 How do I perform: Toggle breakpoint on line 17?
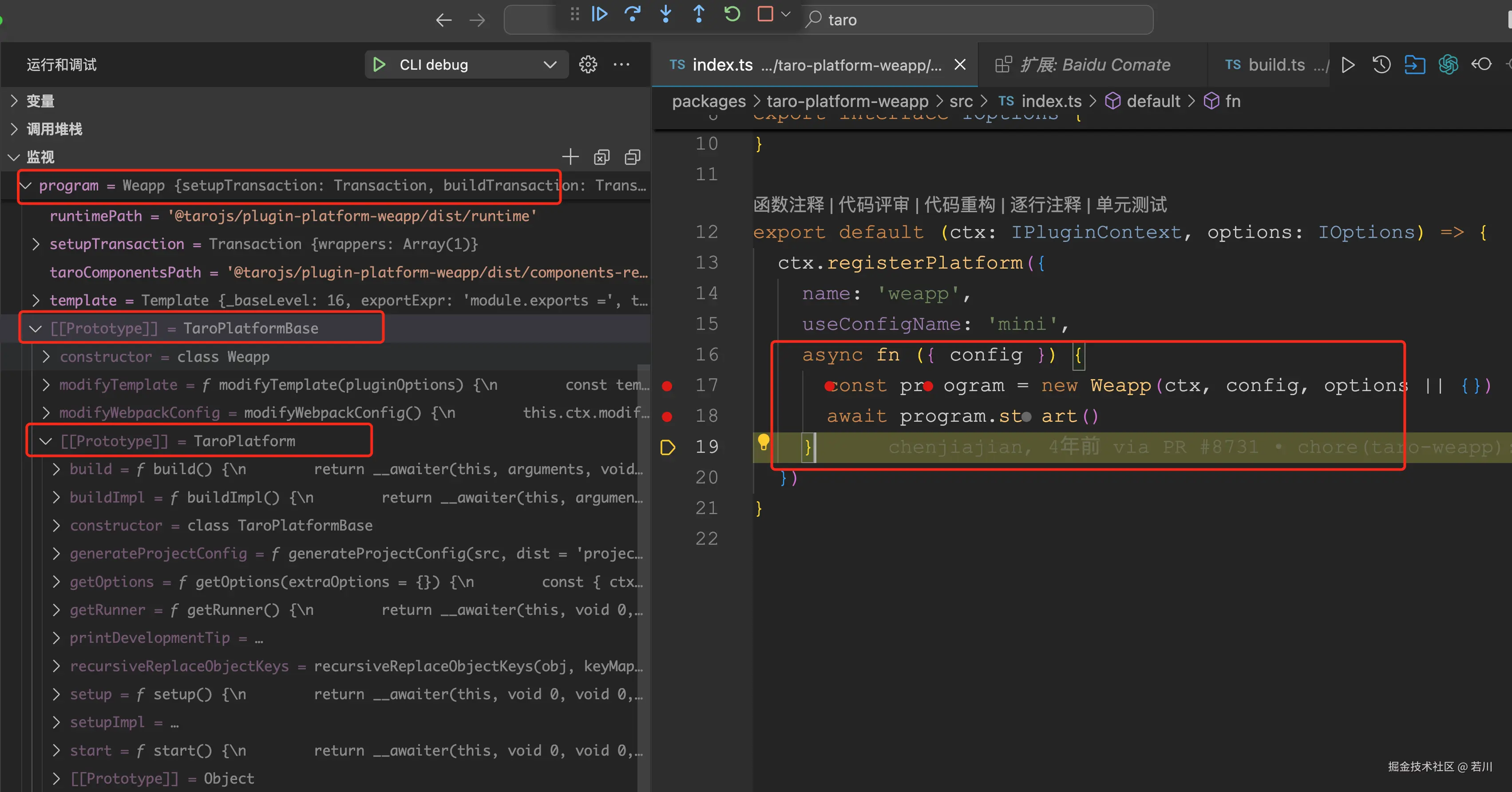tap(667, 386)
